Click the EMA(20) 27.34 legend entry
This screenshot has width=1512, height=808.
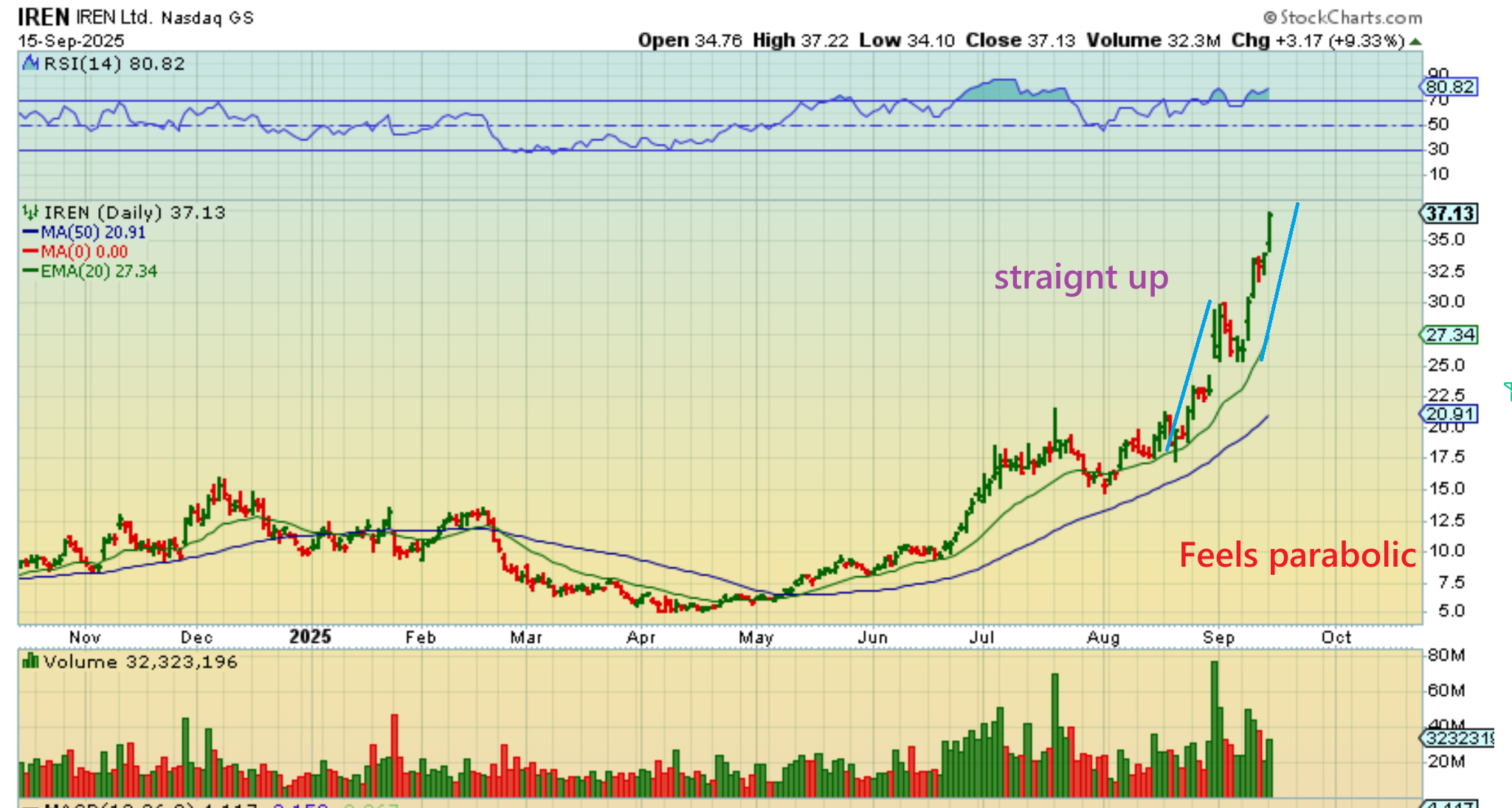click(98, 272)
